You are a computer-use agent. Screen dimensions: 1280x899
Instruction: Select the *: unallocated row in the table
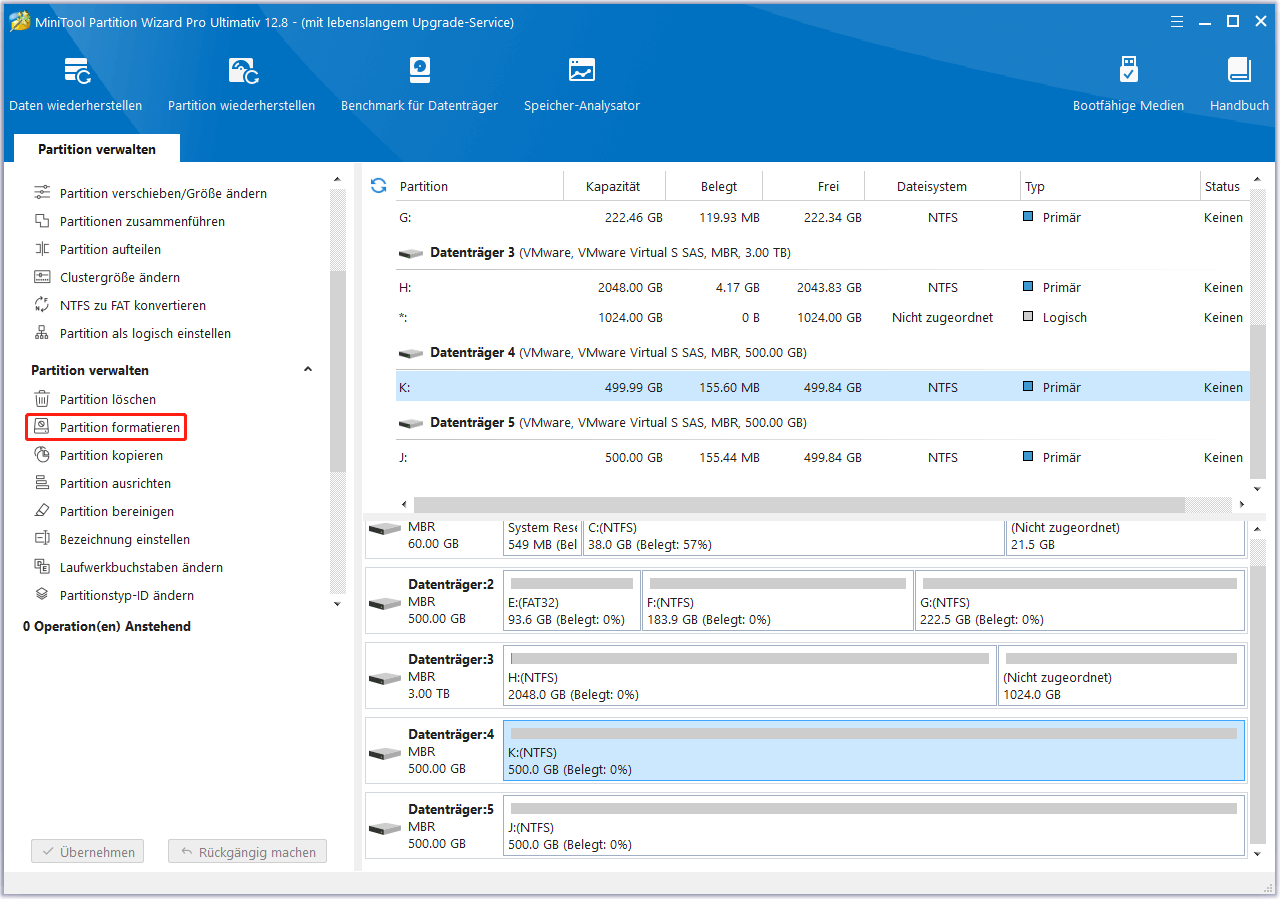point(822,317)
